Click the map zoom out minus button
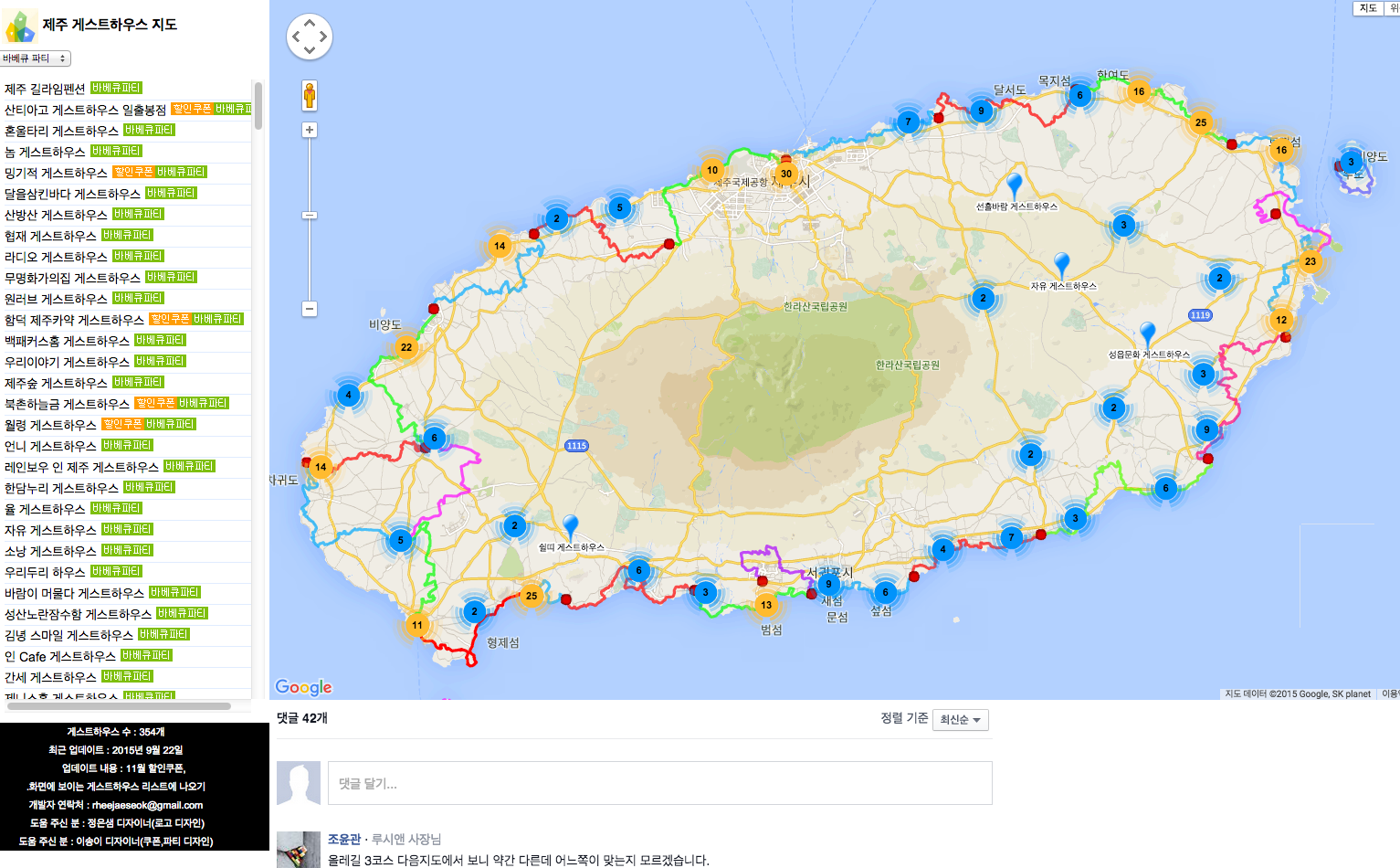1400x868 pixels. (310, 309)
